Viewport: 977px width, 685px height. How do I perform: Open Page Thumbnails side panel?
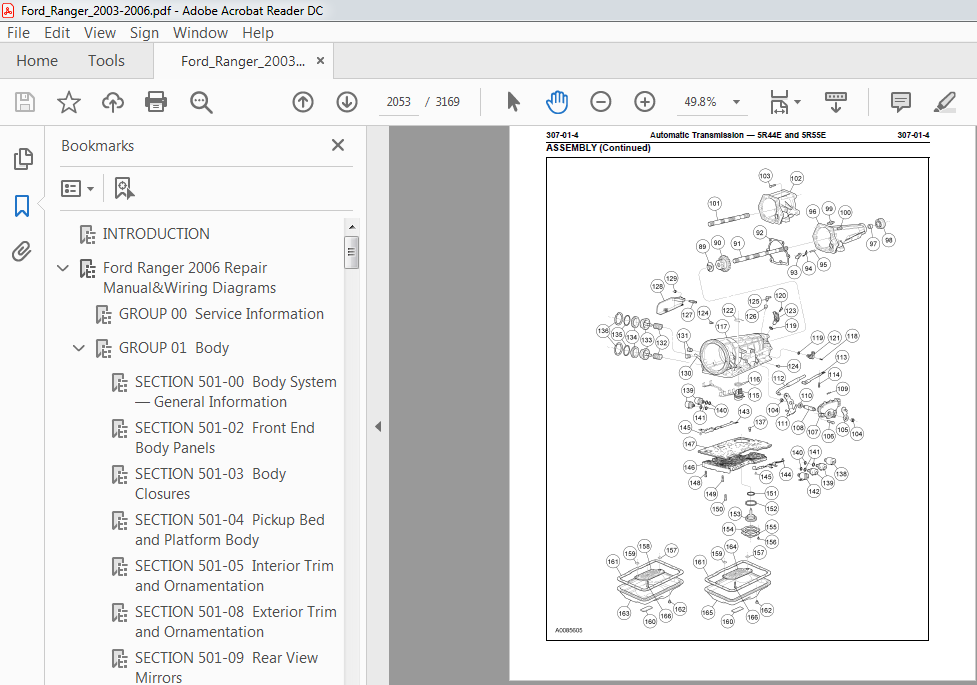point(22,159)
